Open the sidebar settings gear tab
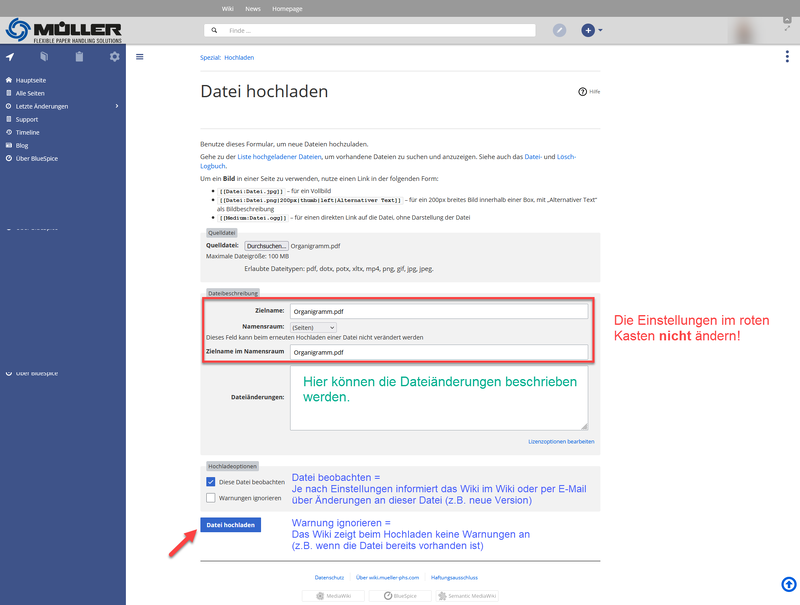 point(114,57)
